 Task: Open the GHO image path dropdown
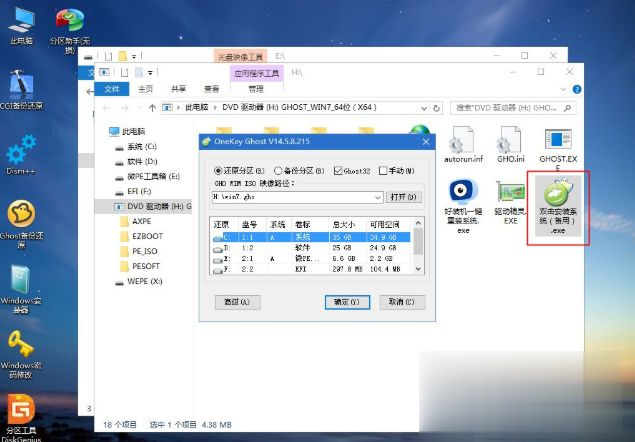(x=377, y=197)
